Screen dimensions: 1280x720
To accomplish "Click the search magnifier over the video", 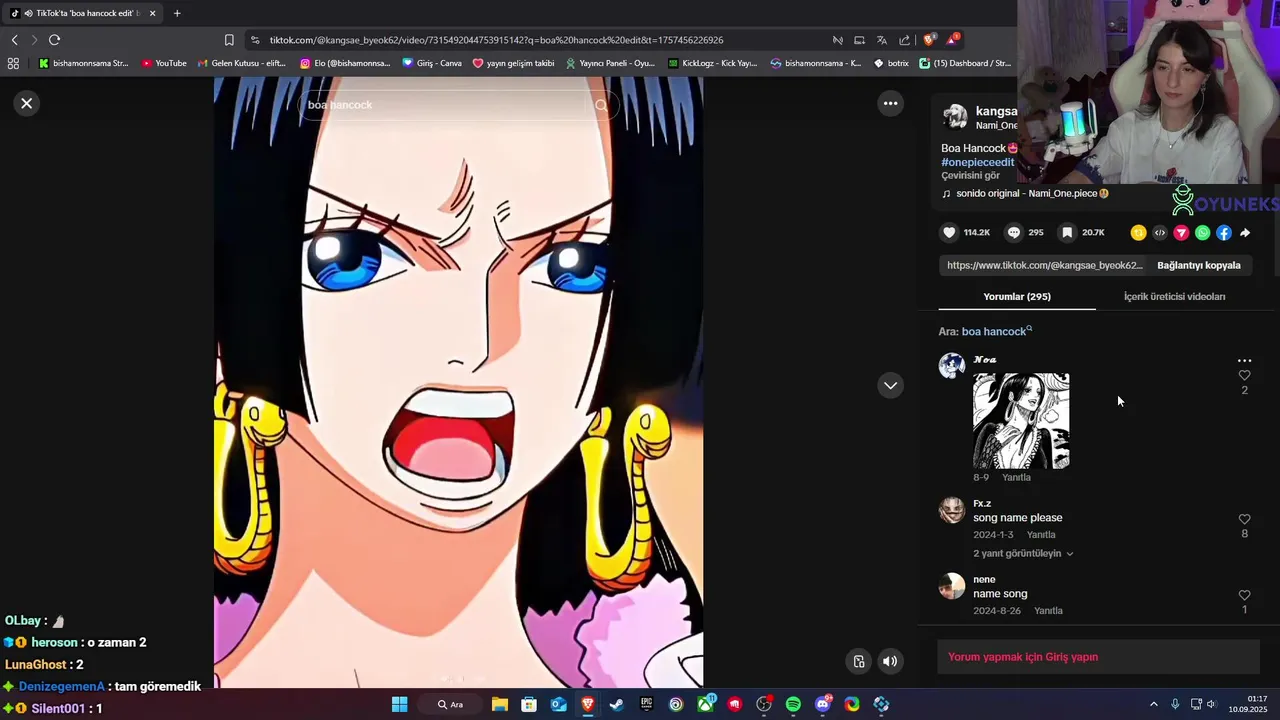I will [601, 105].
